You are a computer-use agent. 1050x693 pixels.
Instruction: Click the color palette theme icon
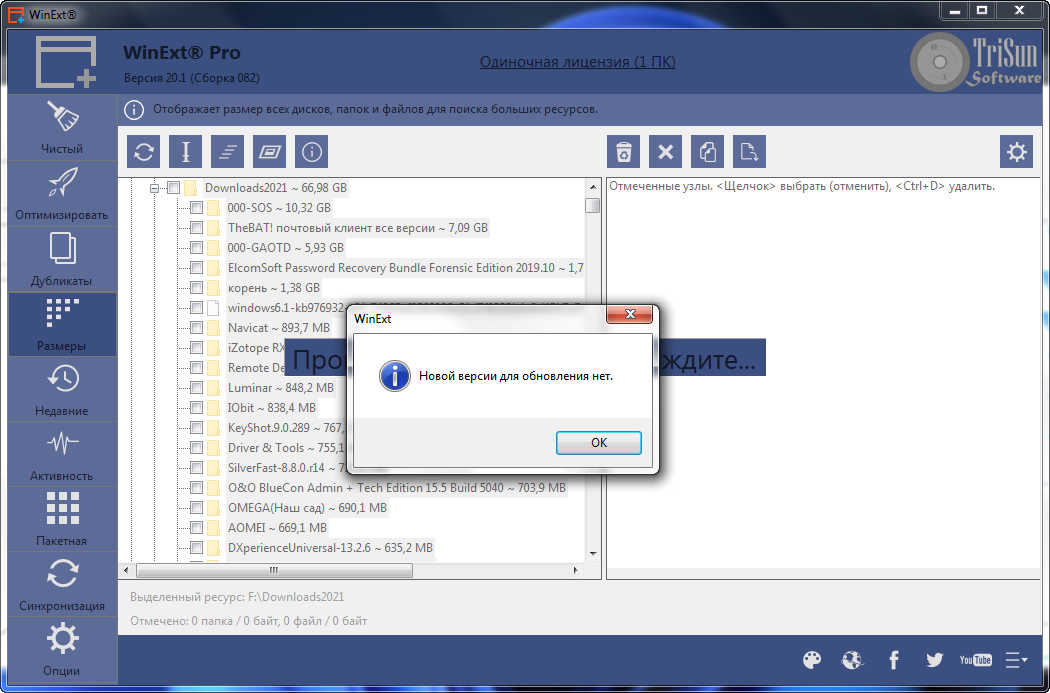(812, 660)
